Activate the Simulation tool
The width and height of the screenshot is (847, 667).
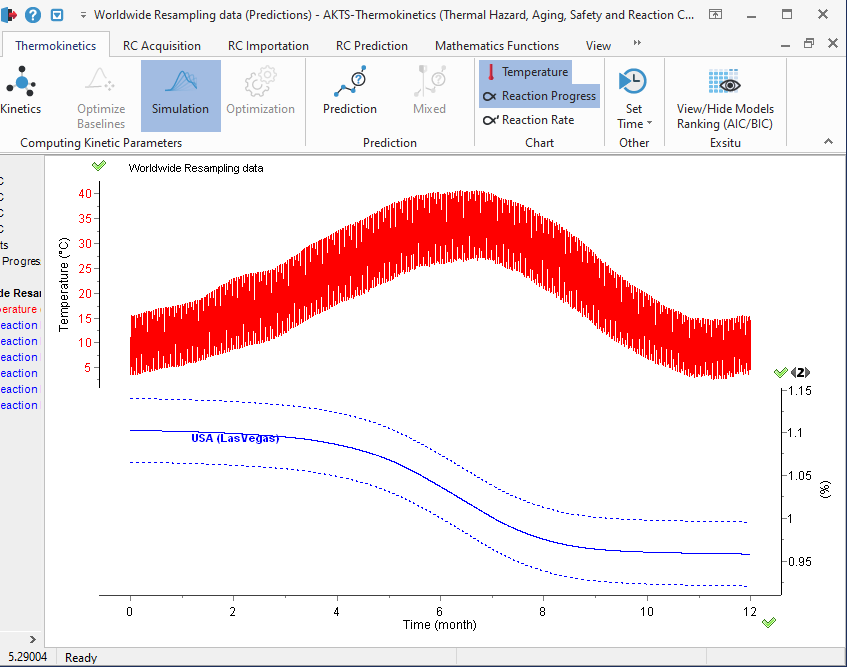pos(180,95)
